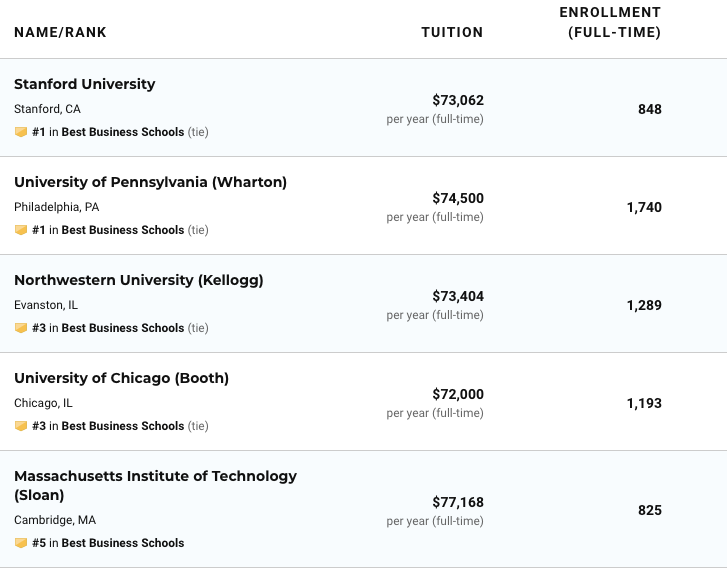Image resolution: width=727 pixels, height=582 pixels.
Task: Click the badge icon beside Wharton's #1 ranking
Action: 20,230
